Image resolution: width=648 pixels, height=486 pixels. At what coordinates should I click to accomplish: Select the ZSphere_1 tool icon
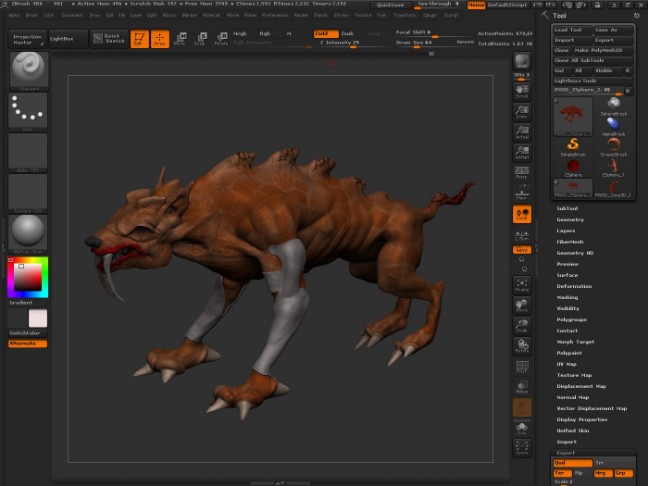pos(614,167)
